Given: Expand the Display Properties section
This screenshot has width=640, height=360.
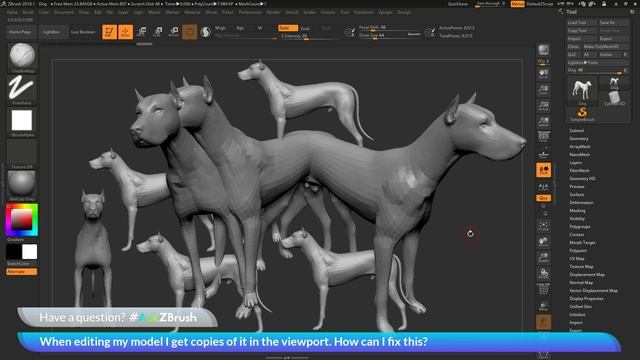Looking at the screenshot, I should coord(586,298).
